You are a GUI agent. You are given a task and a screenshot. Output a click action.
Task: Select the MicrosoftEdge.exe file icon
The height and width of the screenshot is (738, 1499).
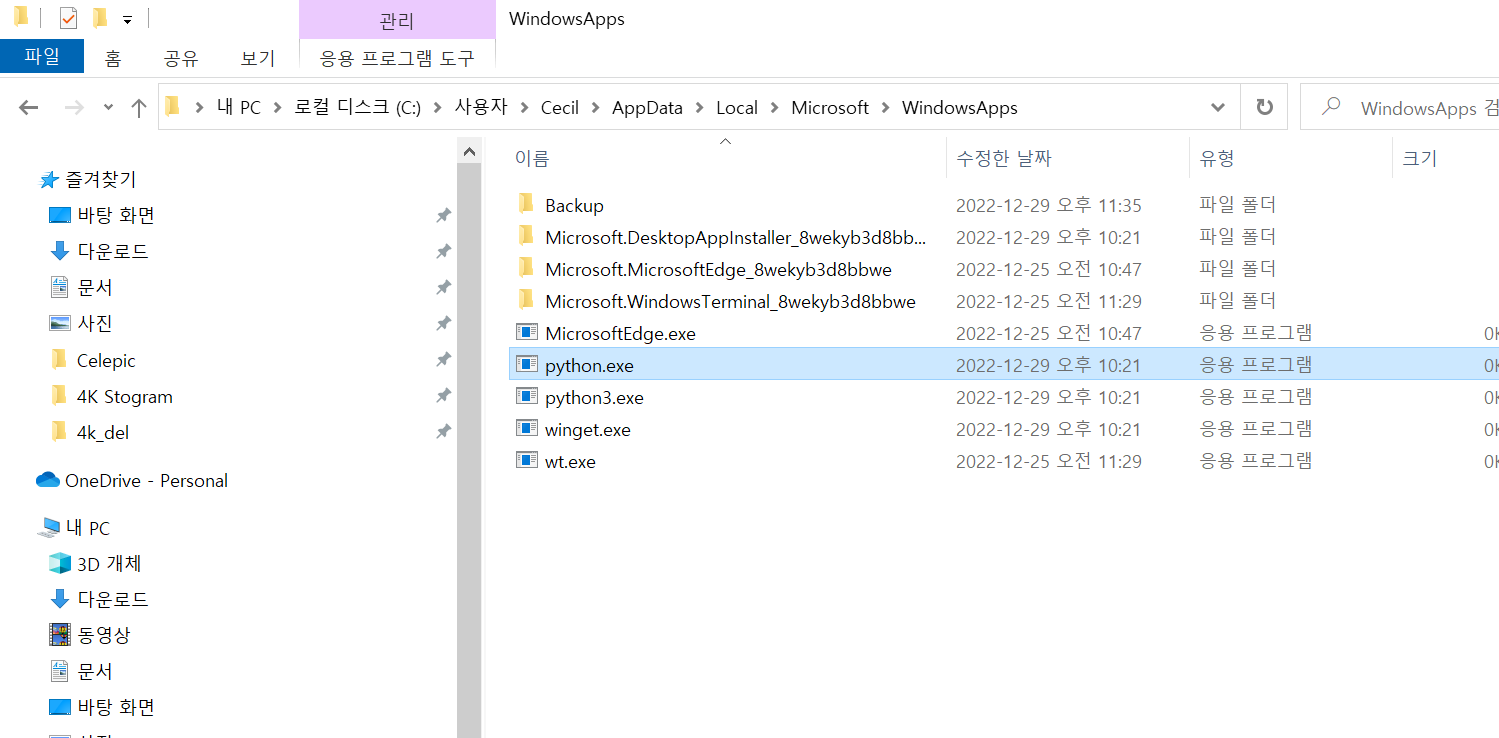click(x=527, y=332)
